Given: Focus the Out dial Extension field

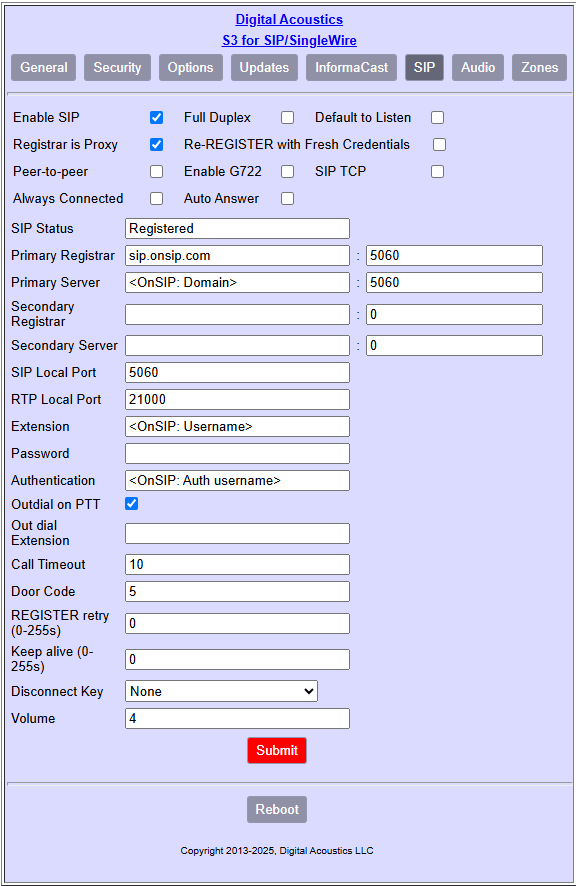Looking at the screenshot, I should pyautogui.click(x=237, y=533).
